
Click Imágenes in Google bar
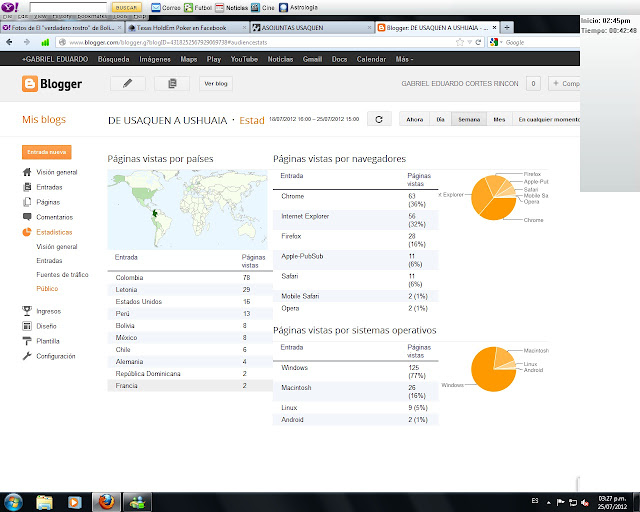(x=155, y=59)
